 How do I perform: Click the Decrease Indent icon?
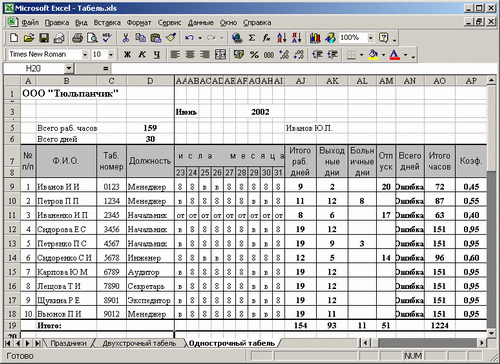coord(317,54)
